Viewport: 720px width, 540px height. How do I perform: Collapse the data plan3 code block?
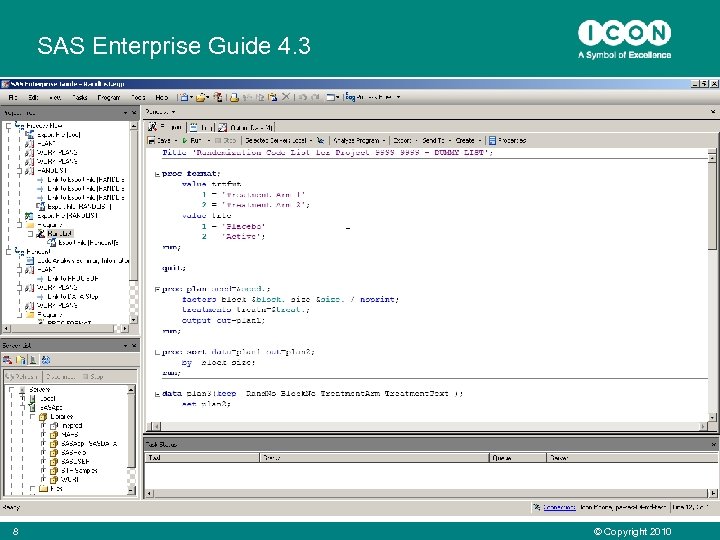(157, 394)
